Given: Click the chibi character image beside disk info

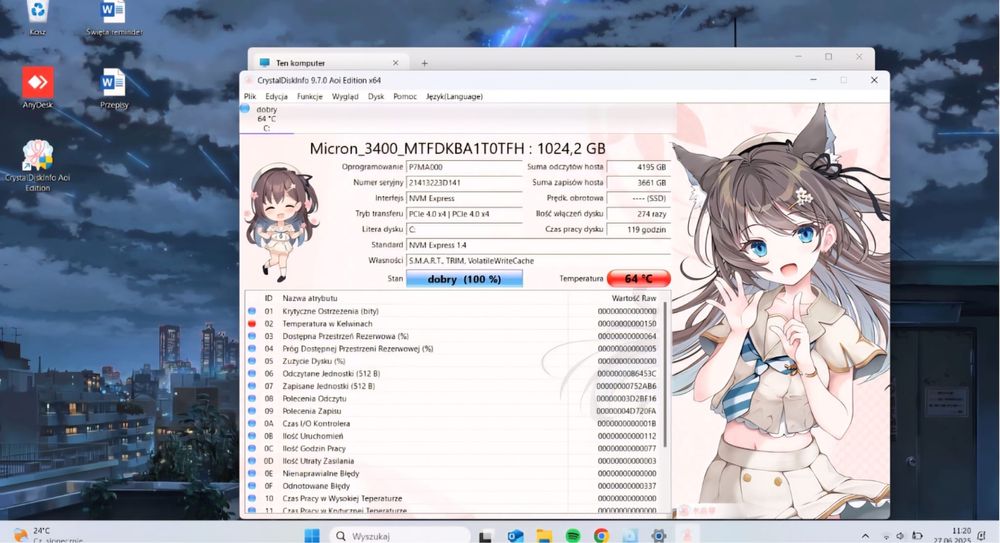Looking at the screenshot, I should point(281,223).
